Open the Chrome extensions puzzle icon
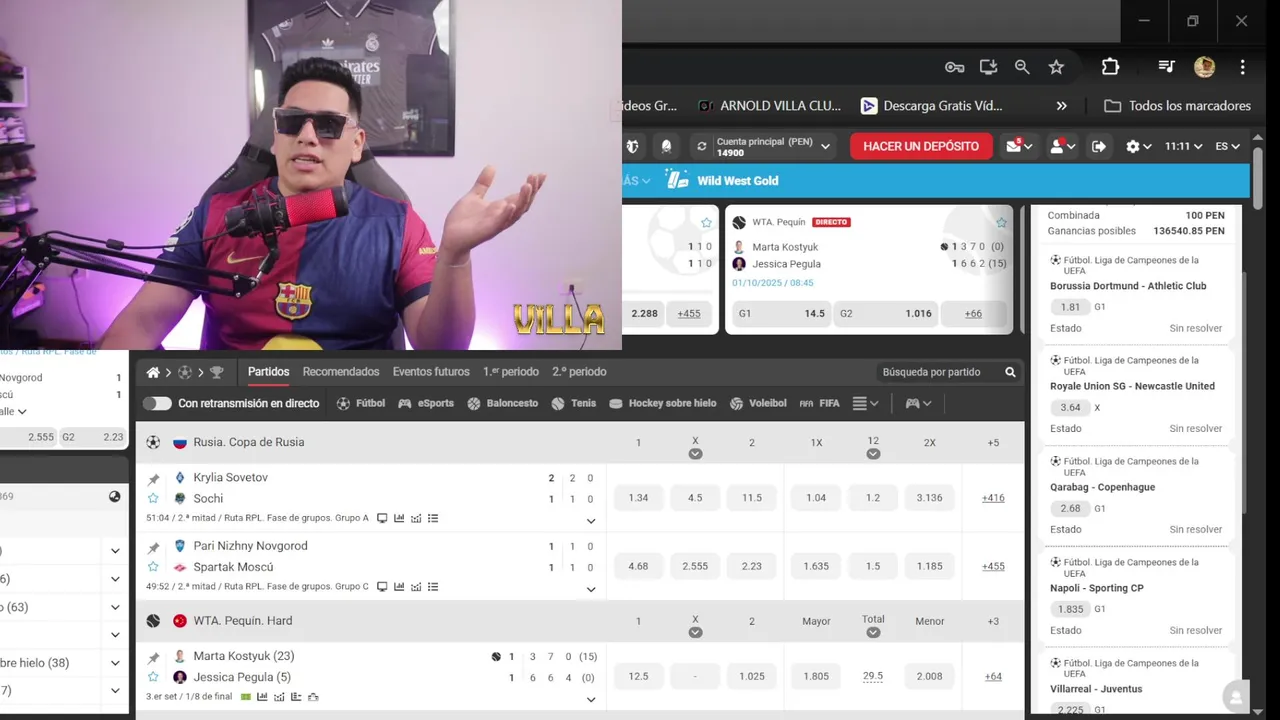1280x720 pixels. pyautogui.click(x=1110, y=67)
